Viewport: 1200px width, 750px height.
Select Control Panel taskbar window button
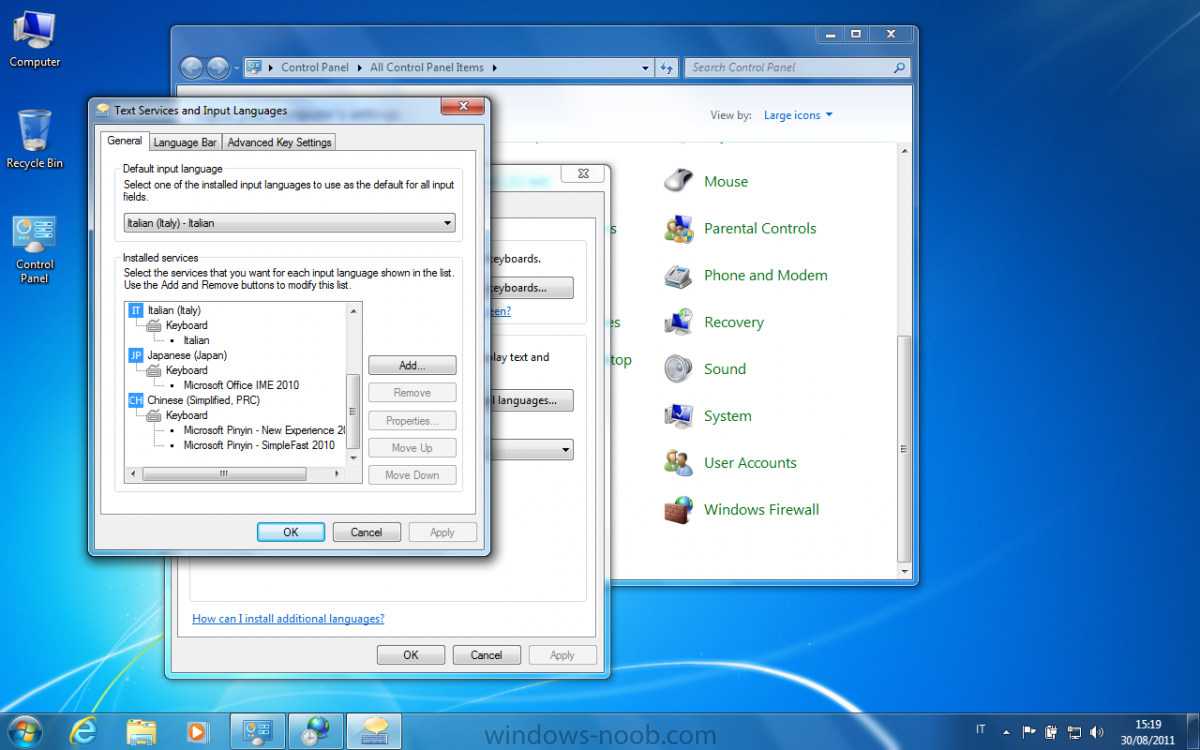[258, 731]
